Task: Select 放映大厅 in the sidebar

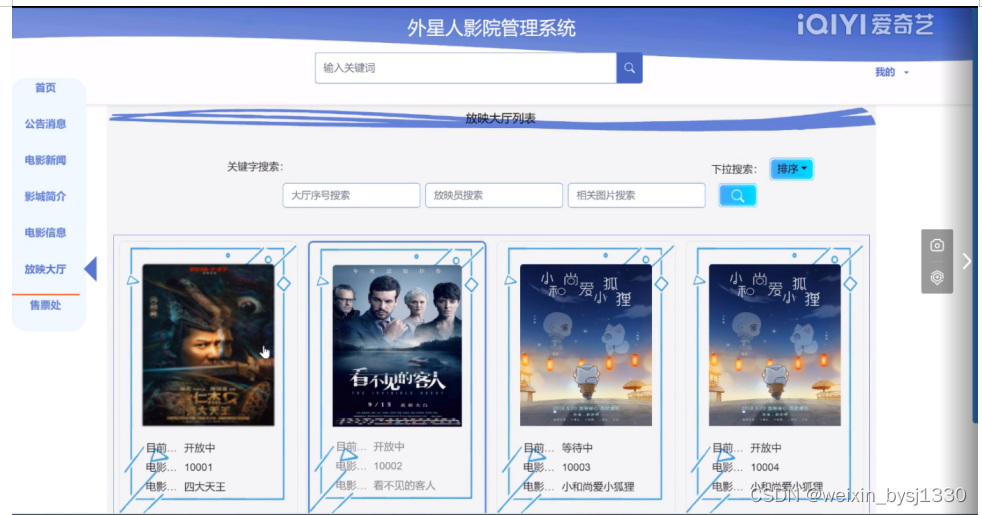Action: coord(45,269)
